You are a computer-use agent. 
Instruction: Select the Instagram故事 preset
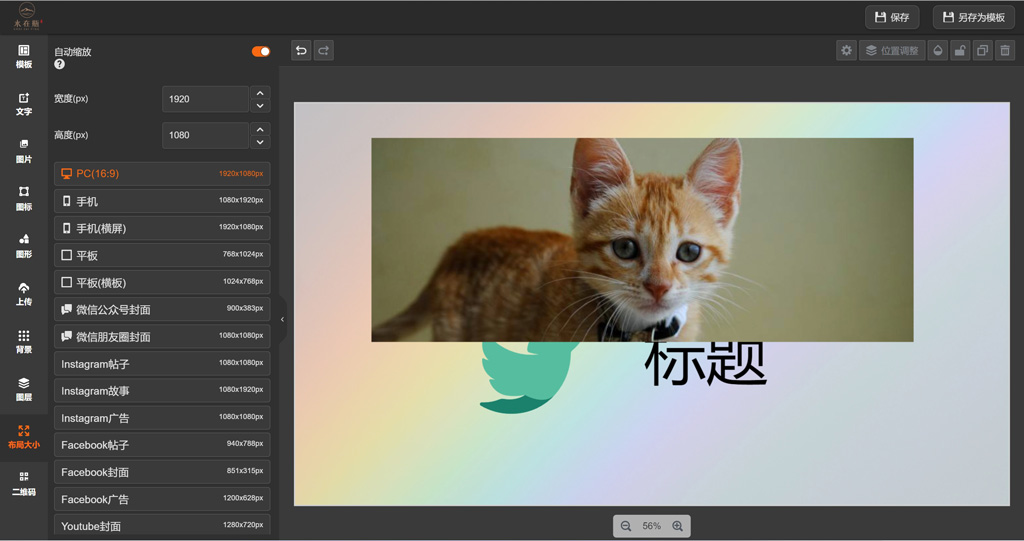pos(162,391)
